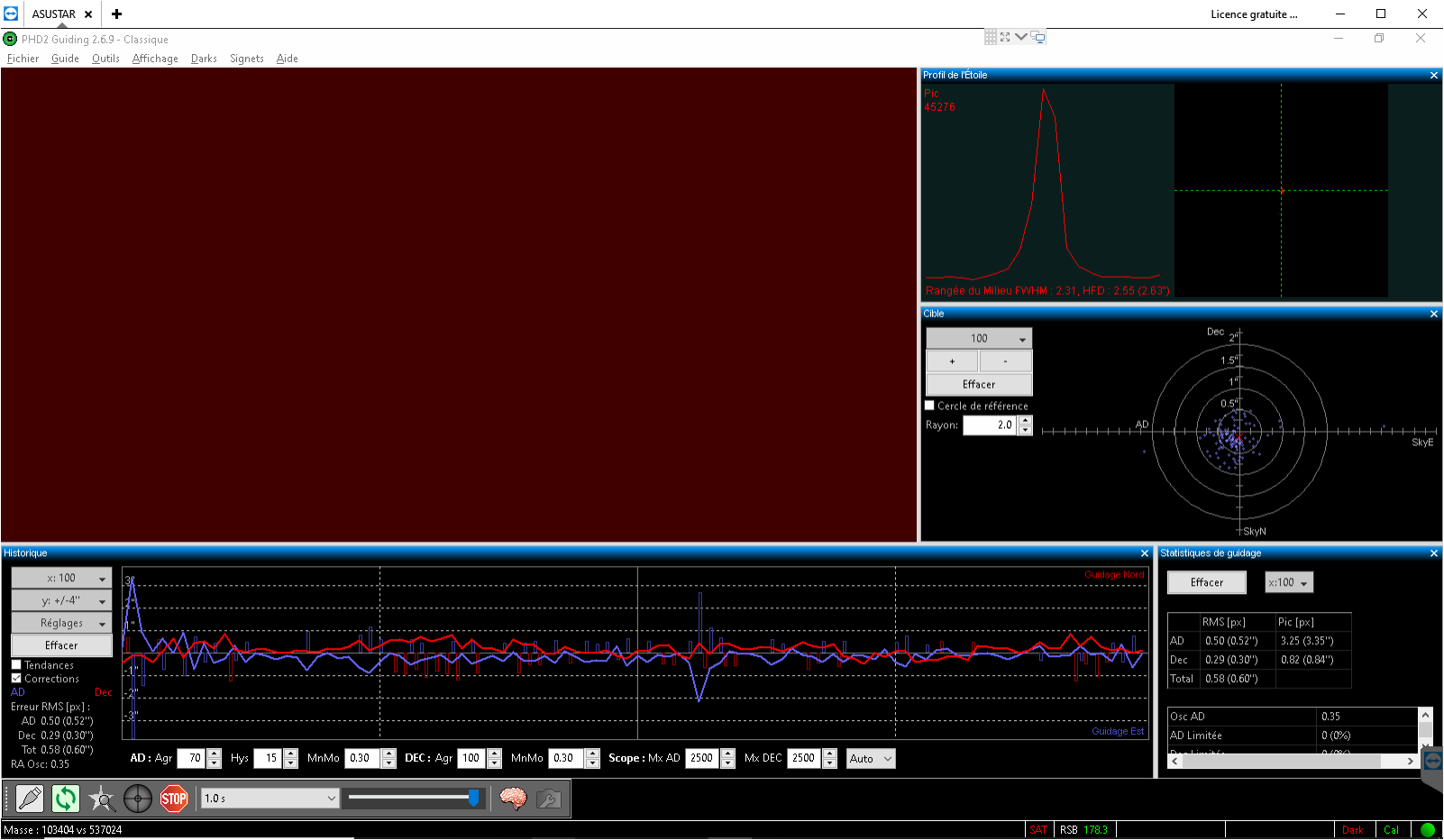Uncheck the Corrections checkbox
1444x840 pixels.
(x=16, y=679)
